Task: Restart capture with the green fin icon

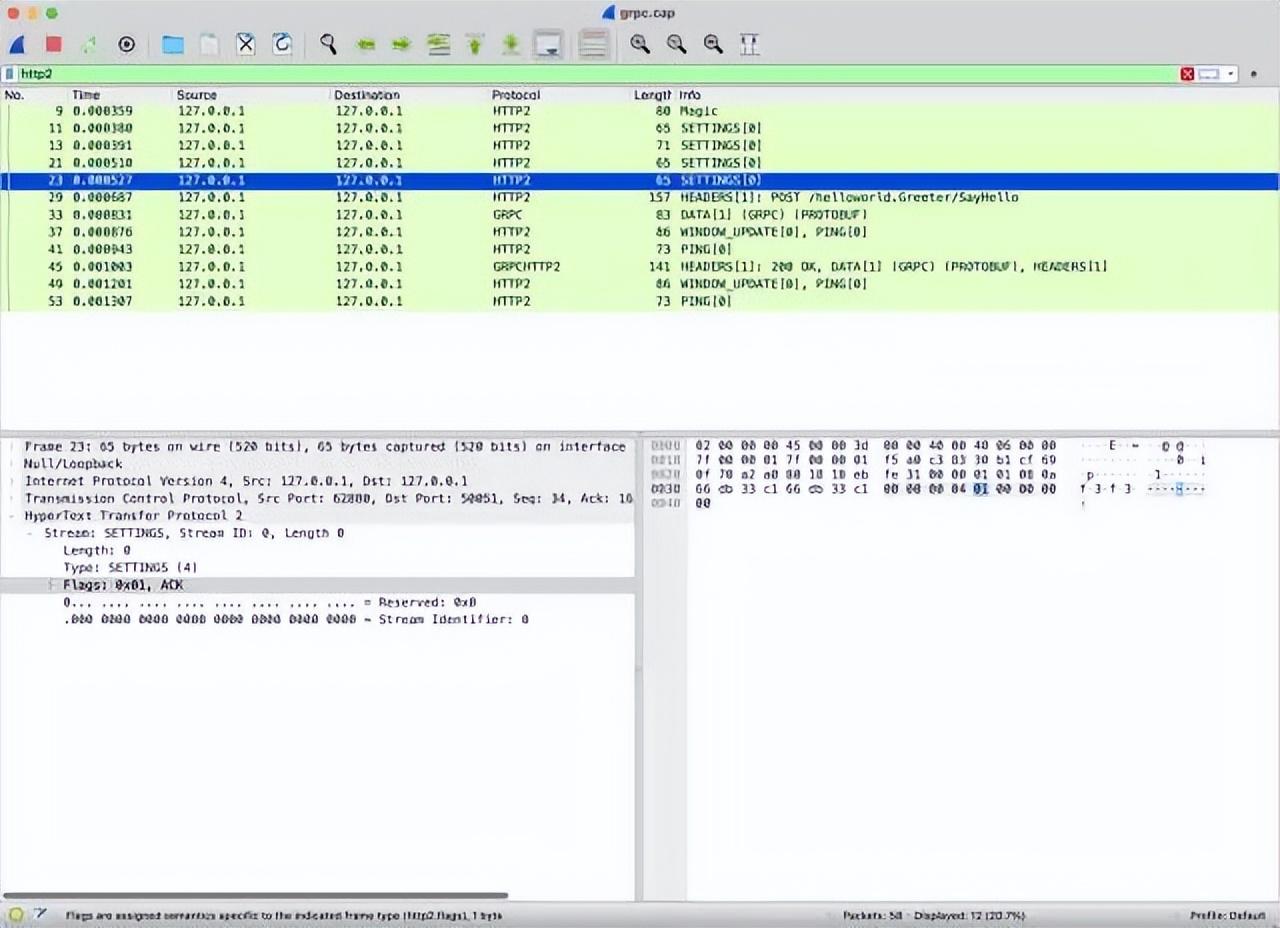Action: (90, 44)
